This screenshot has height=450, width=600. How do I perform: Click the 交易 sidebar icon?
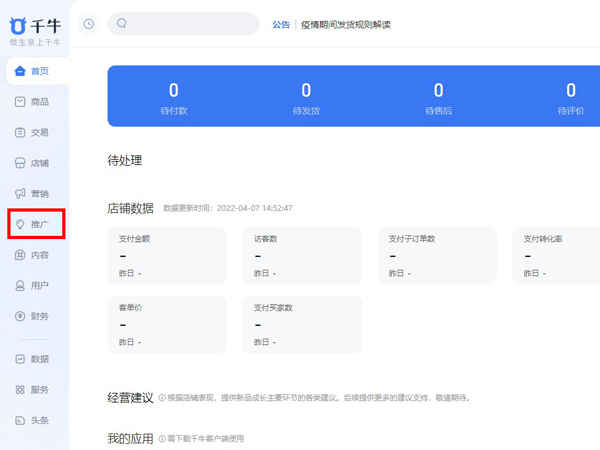(x=20, y=132)
